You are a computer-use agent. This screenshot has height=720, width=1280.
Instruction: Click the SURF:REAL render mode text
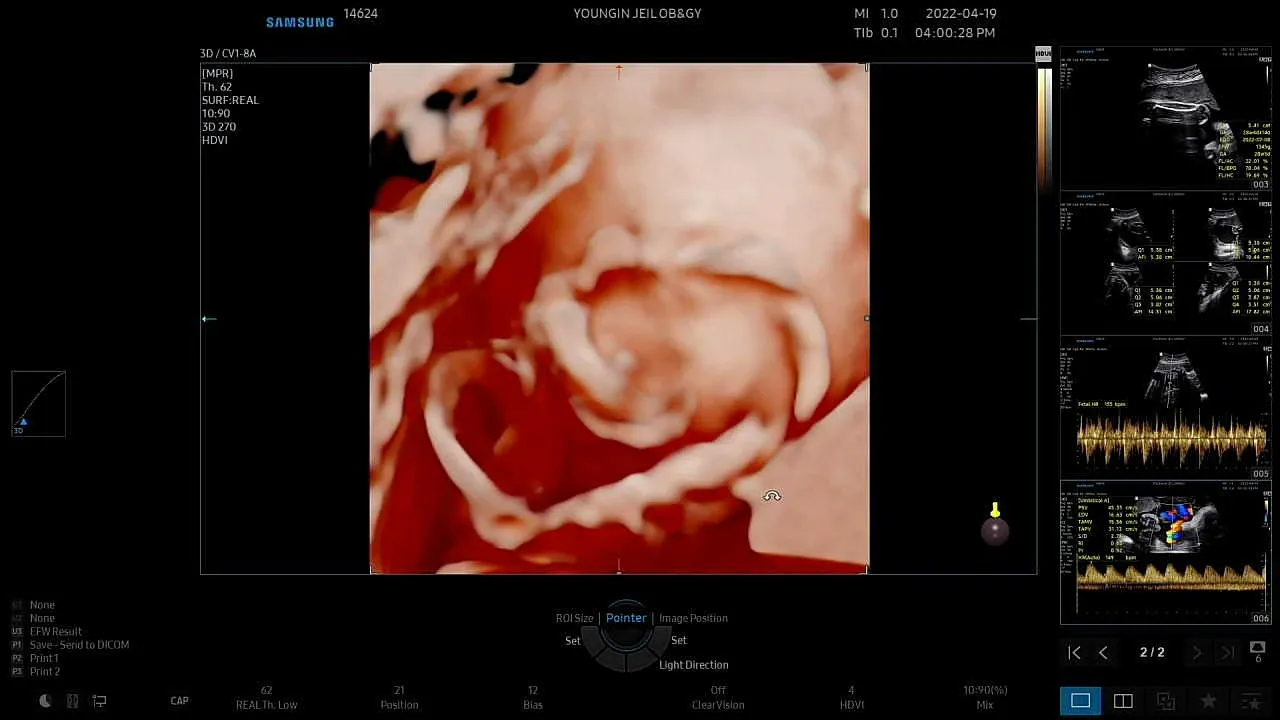(x=230, y=100)
